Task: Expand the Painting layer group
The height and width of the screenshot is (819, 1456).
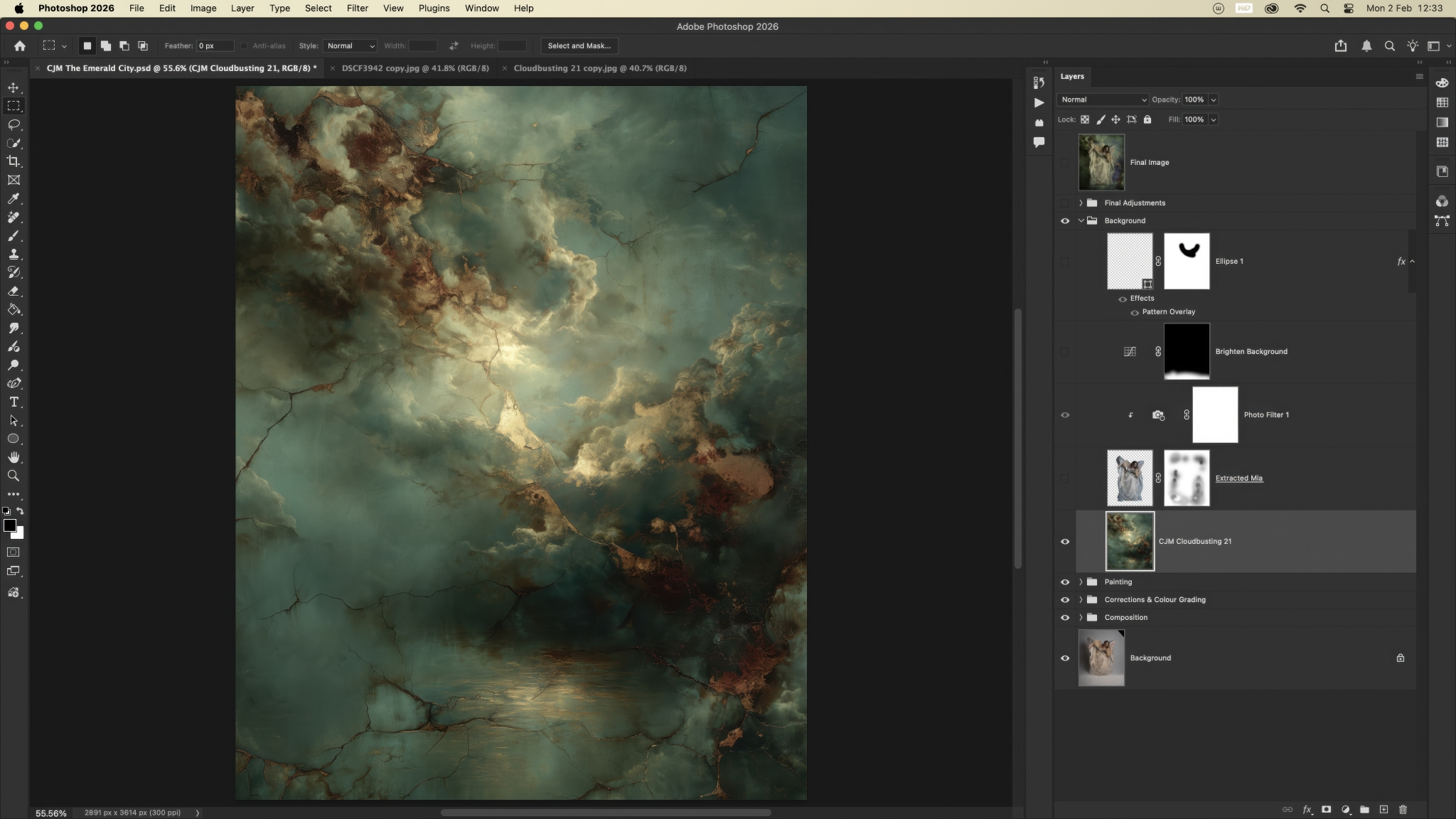Action: 1081,582
